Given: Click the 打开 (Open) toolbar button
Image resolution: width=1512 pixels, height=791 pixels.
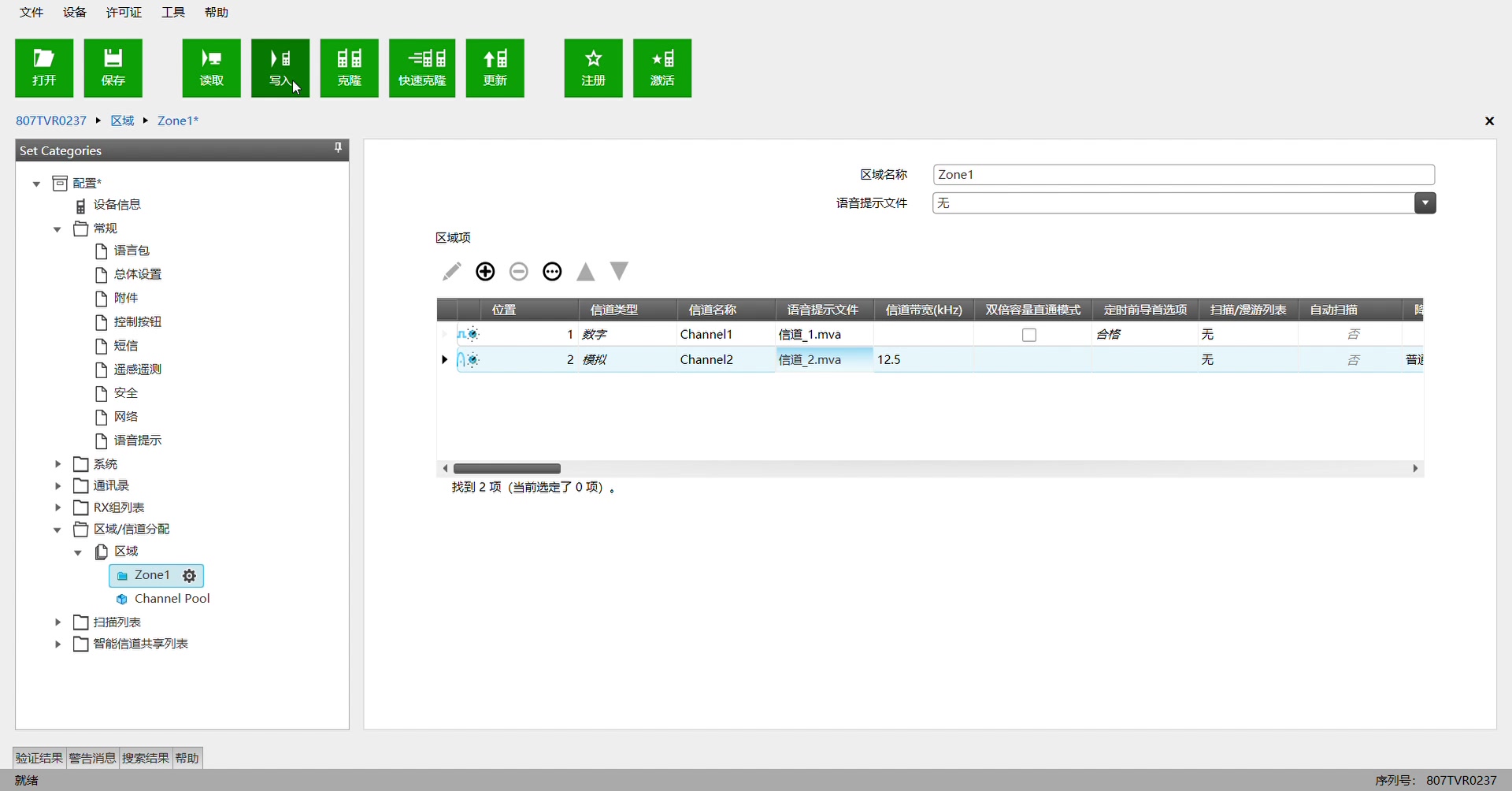Looking at the screenshot, I should click(x=44, y=68).
